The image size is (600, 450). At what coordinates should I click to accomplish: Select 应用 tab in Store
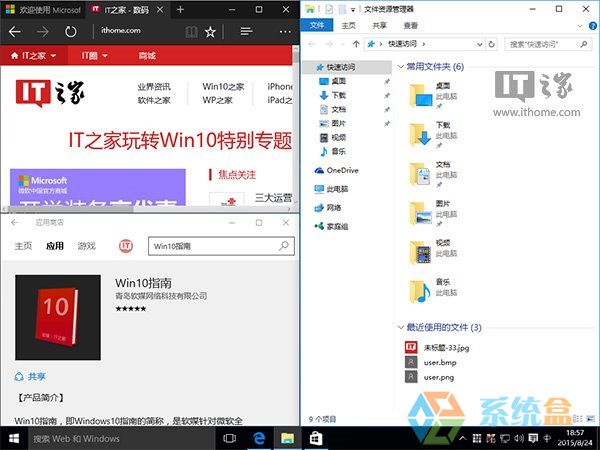[55, 246]
